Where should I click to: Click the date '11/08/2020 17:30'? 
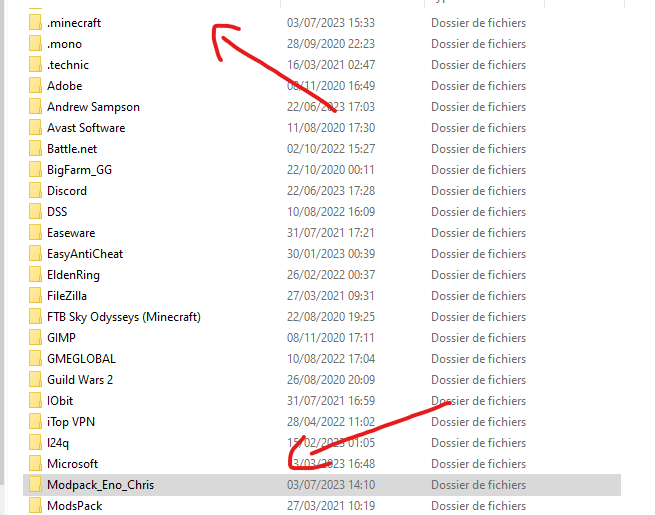coord(331,128)
